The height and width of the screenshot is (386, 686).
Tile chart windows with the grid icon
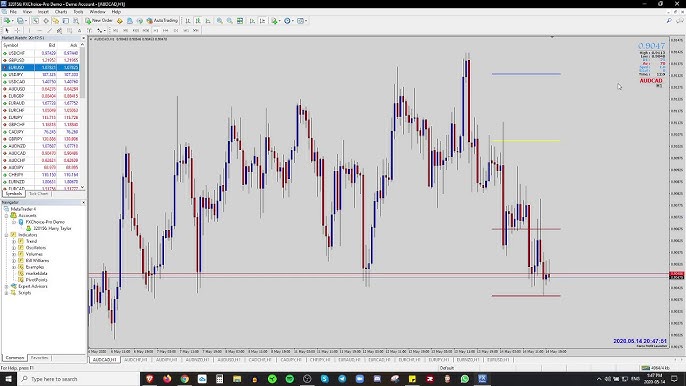click(240, 21)
